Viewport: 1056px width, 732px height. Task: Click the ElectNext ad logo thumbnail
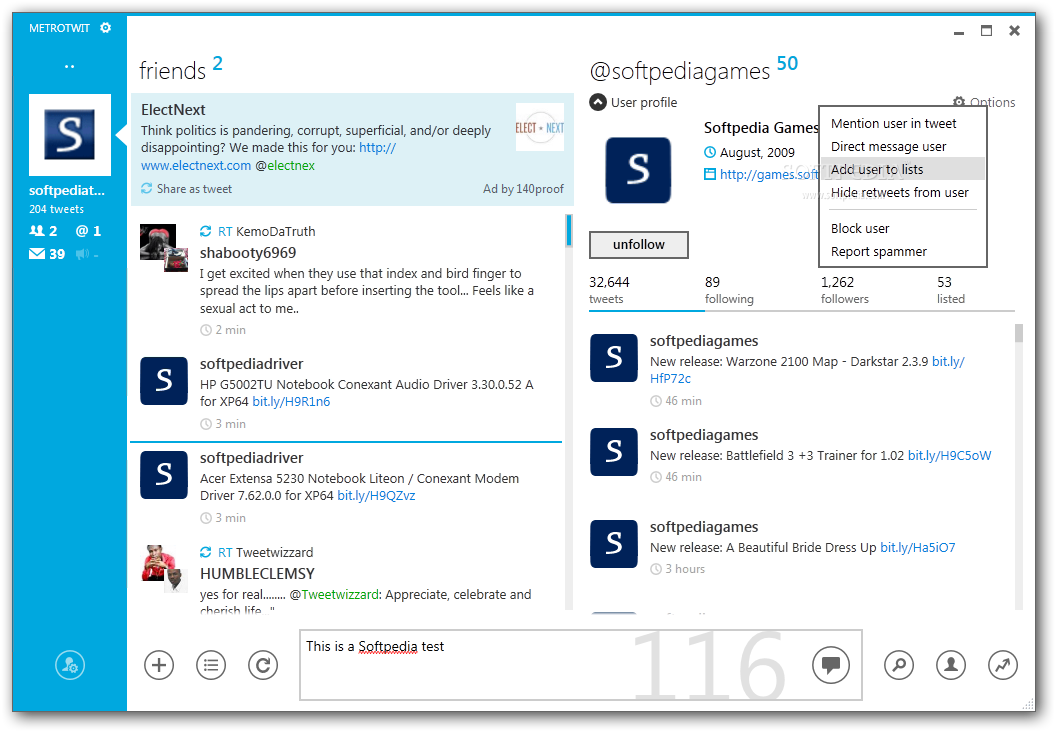click(539, 127)
